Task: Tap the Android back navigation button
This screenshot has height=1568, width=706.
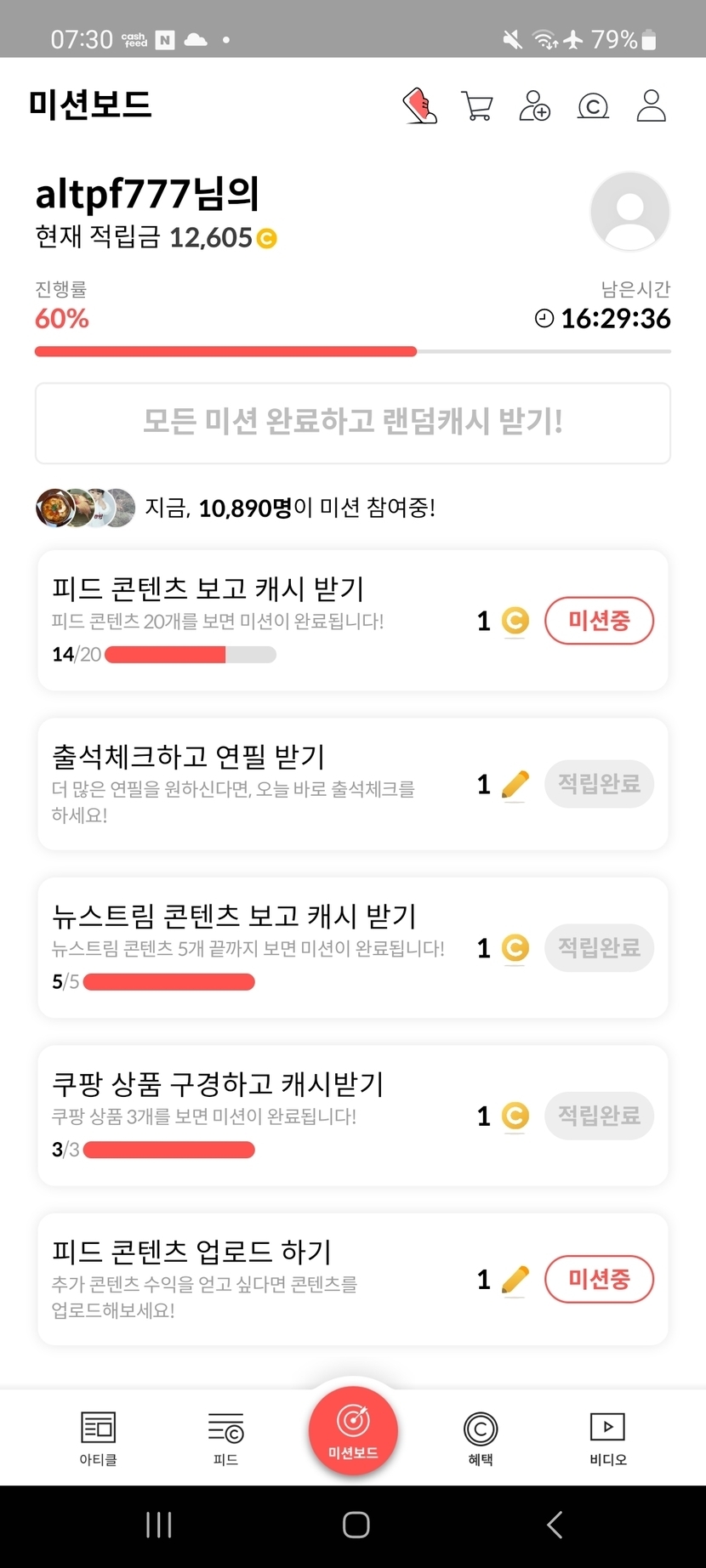Action: [x=555, y=1525]
